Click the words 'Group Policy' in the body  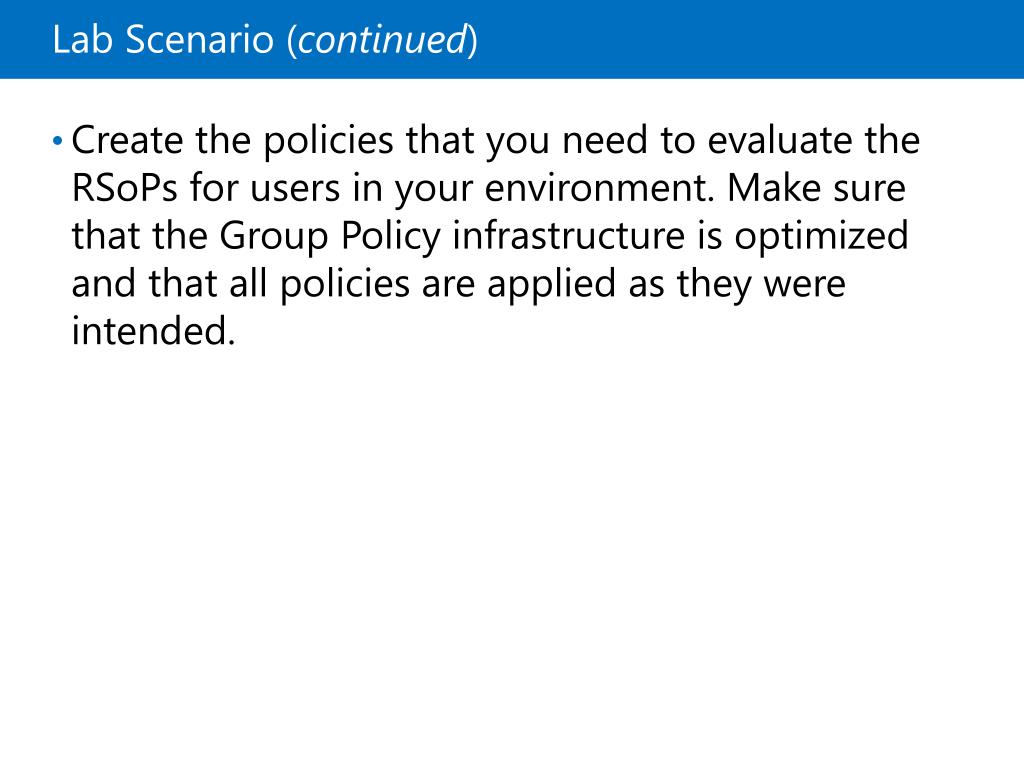(330, 236)
